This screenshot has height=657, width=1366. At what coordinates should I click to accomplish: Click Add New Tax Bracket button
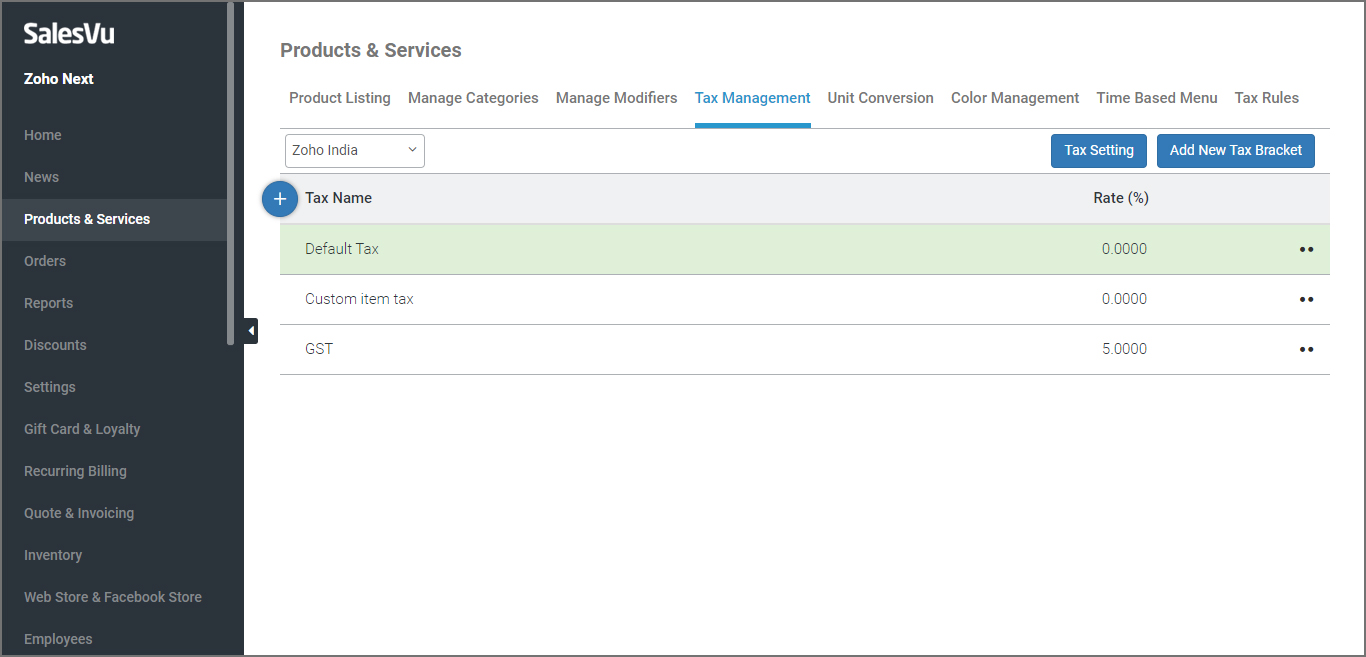(x=1235, y=151)
